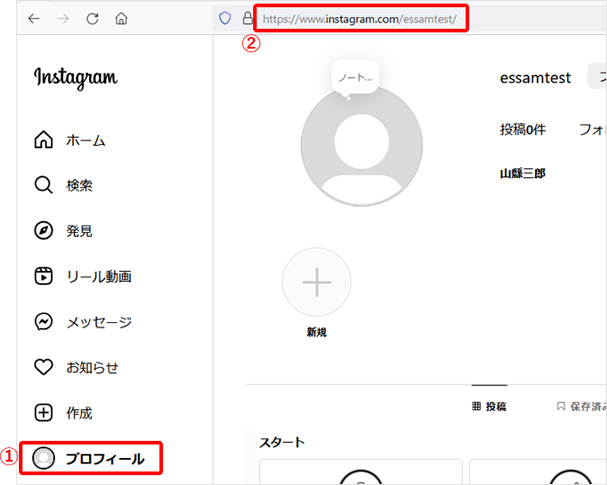Open the プロフィール sidebar label
The width and height of the screenshot is (607, 485).
pos(105,459)
